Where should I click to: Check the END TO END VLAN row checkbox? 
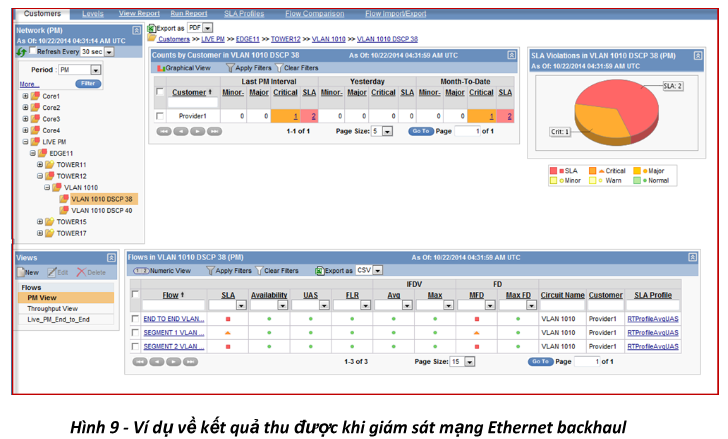point(135,319)
